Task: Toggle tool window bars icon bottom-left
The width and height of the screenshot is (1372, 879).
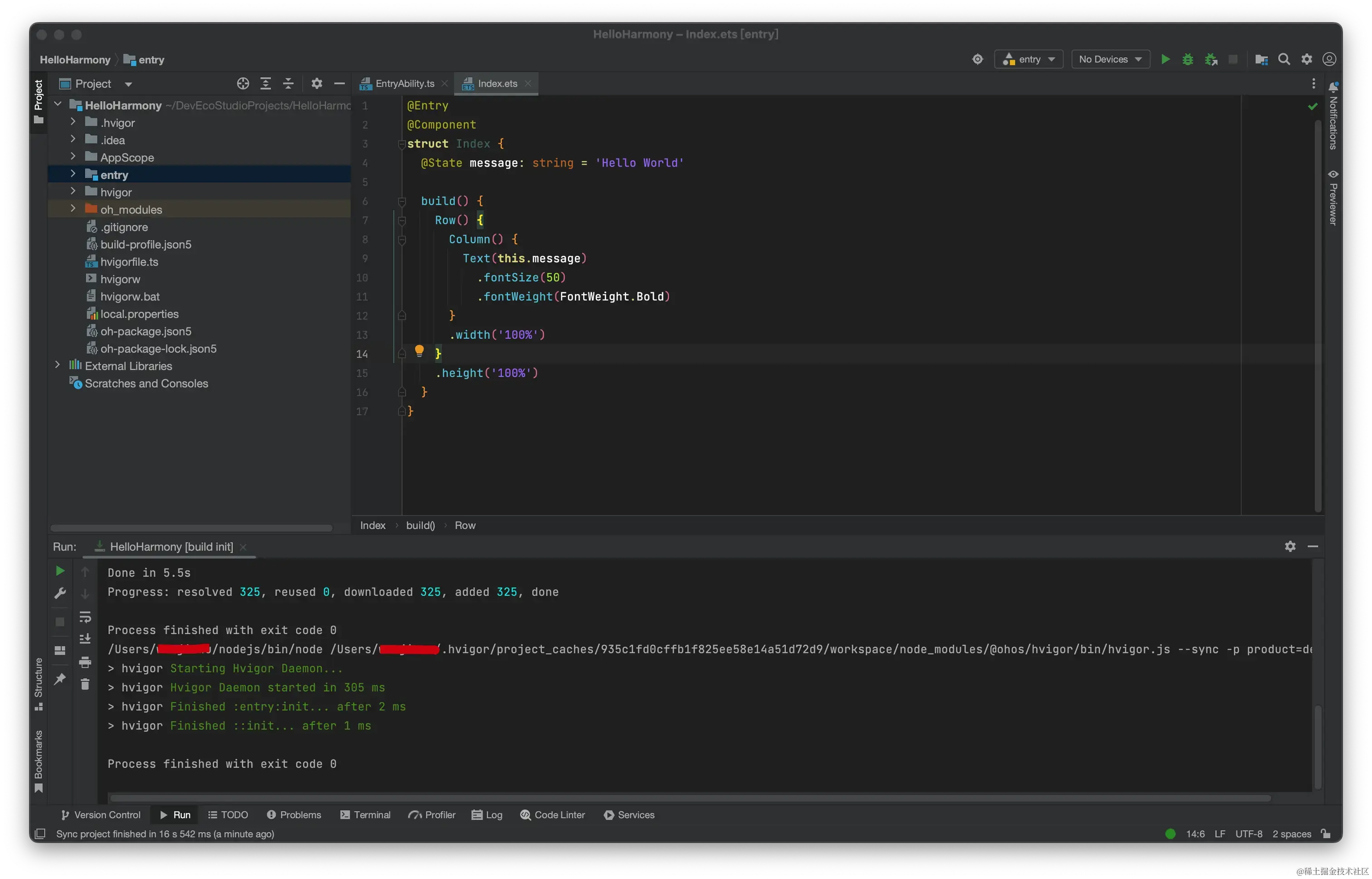Action: tap(40, 834)
